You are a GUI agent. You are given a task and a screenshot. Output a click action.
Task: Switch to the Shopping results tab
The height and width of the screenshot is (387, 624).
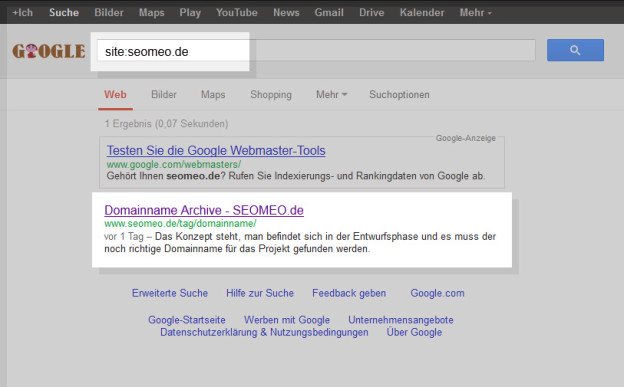coord(271,95)
